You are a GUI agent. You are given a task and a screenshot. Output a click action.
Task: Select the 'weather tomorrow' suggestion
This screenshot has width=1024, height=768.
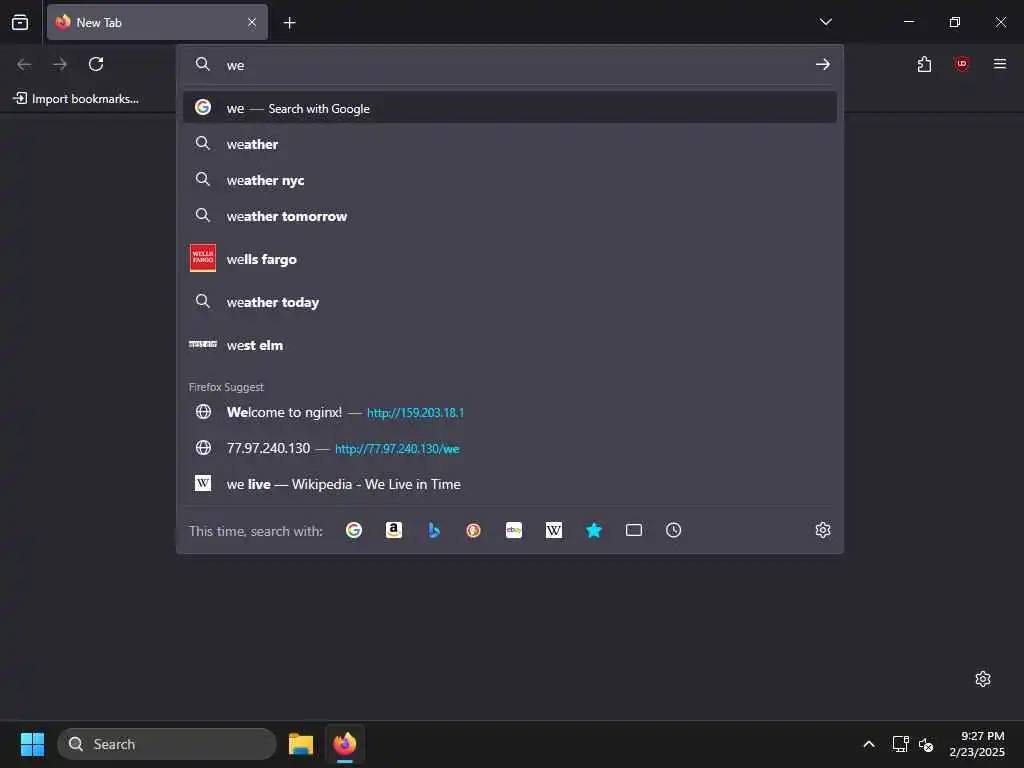click(509, 216)
